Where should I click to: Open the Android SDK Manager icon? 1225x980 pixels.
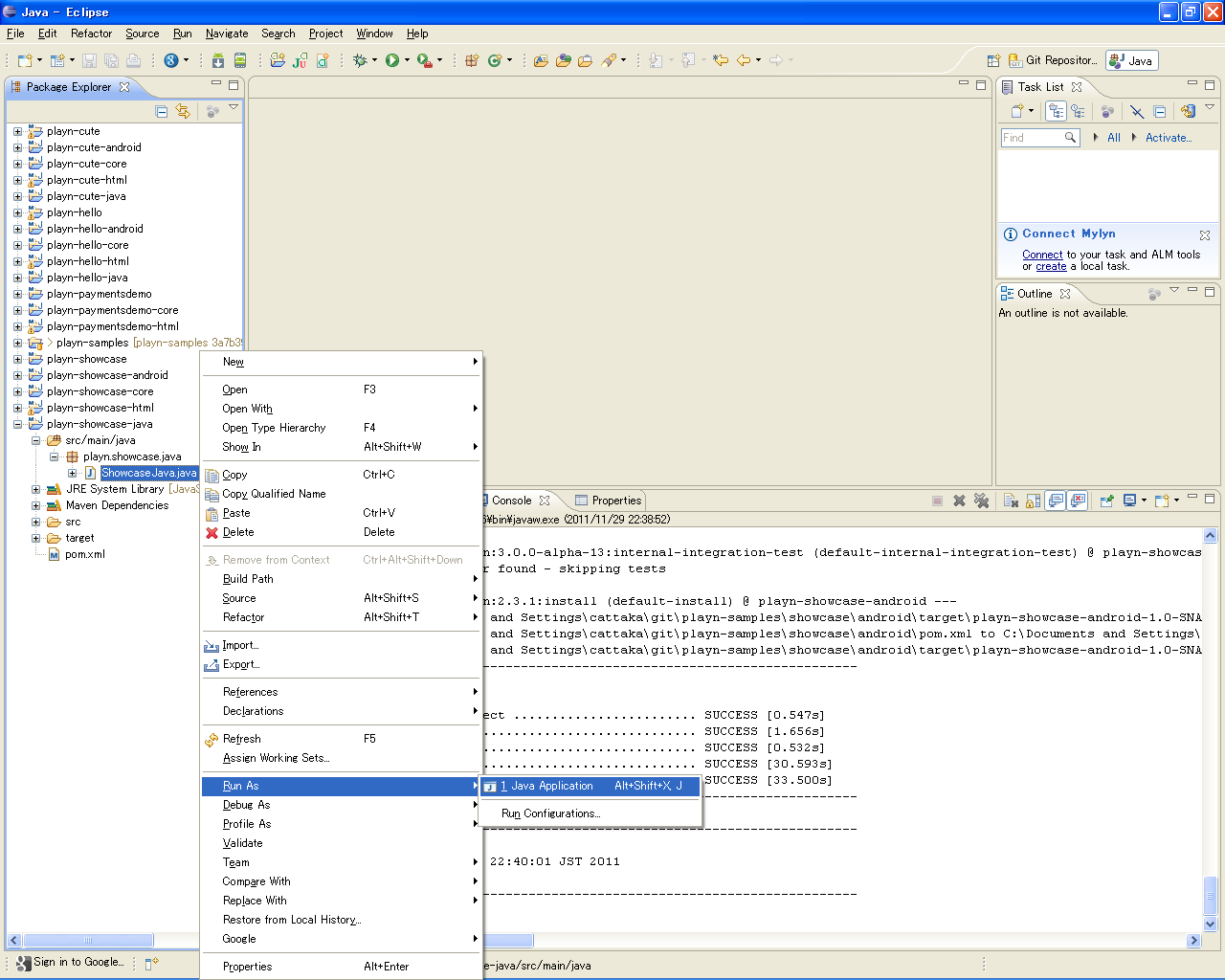pos(218,60)
